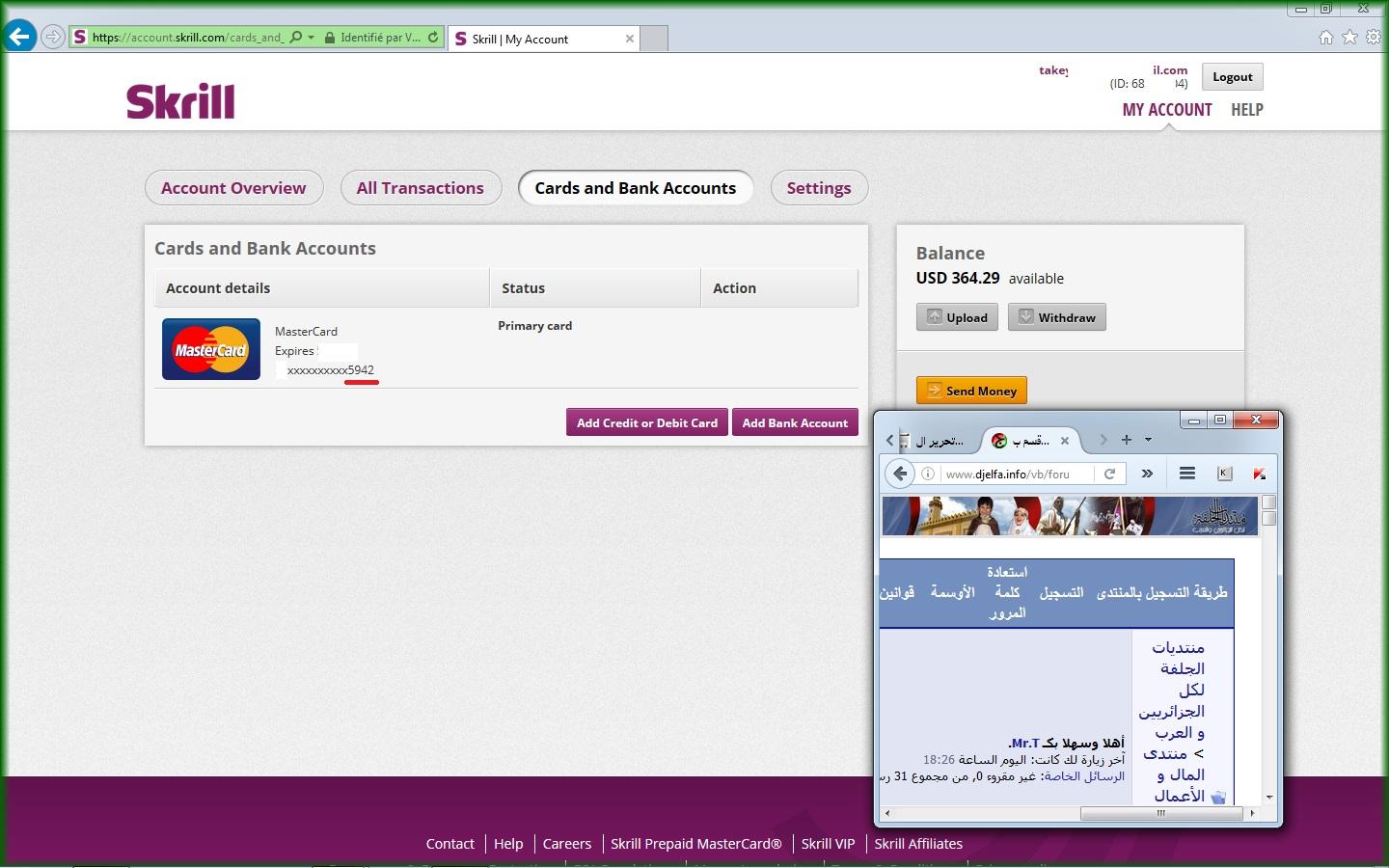Image resolution: width=1389 pixels, height=868 pixels.
Task: Open Skrill Prepaid MasterCard footer link
Action: click(696, 844)
